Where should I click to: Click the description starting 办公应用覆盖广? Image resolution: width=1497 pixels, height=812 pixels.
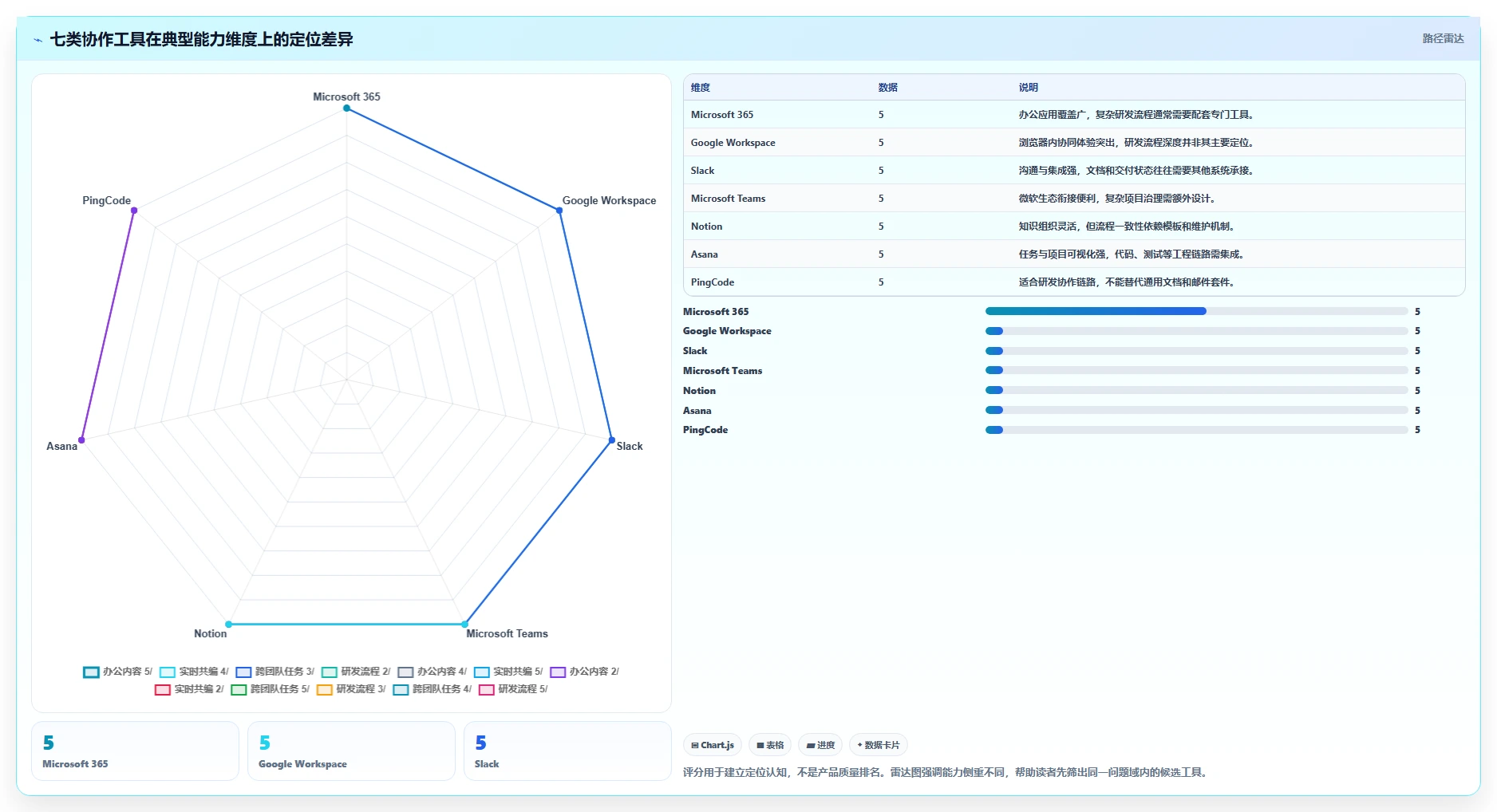coord(1138,115)
